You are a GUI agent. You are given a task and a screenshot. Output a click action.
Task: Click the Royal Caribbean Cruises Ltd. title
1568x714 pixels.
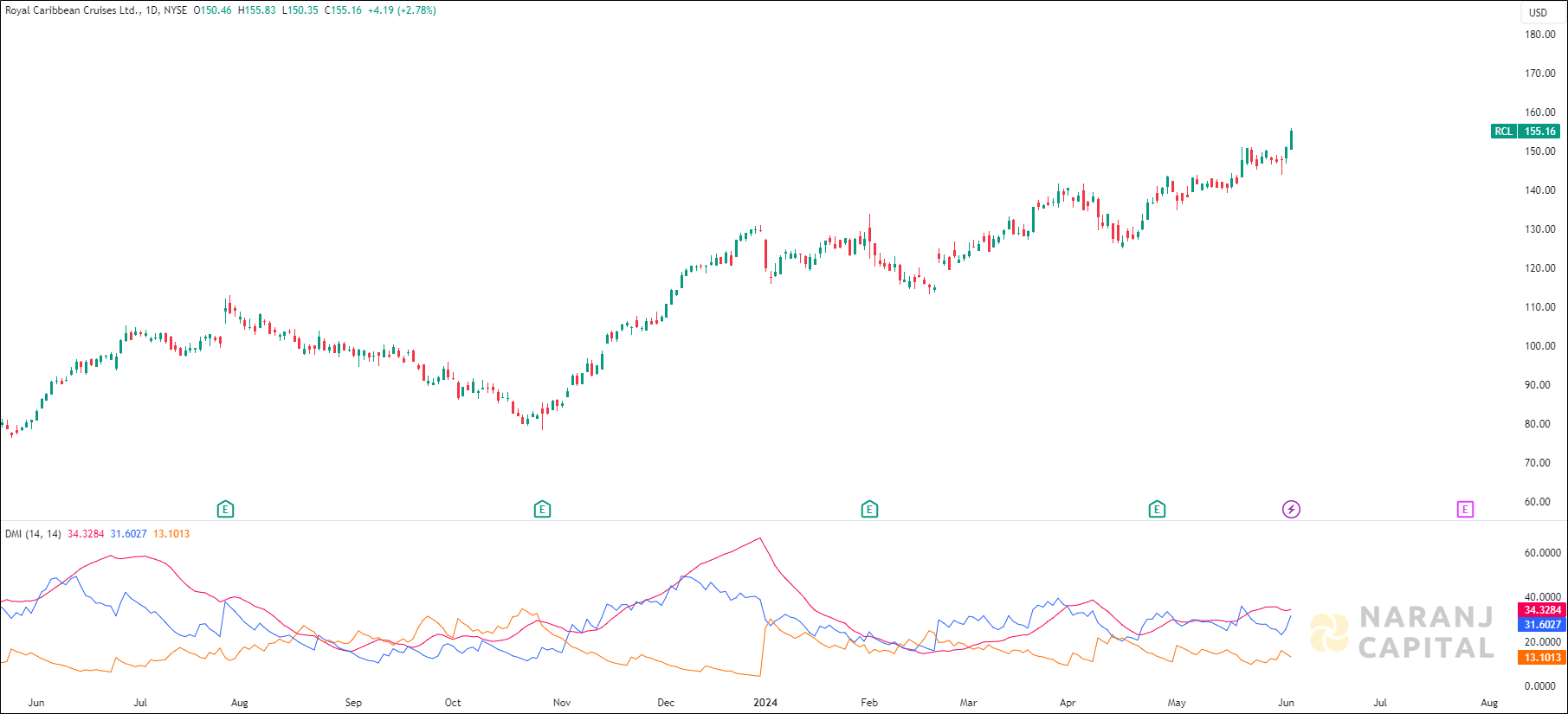73,10
